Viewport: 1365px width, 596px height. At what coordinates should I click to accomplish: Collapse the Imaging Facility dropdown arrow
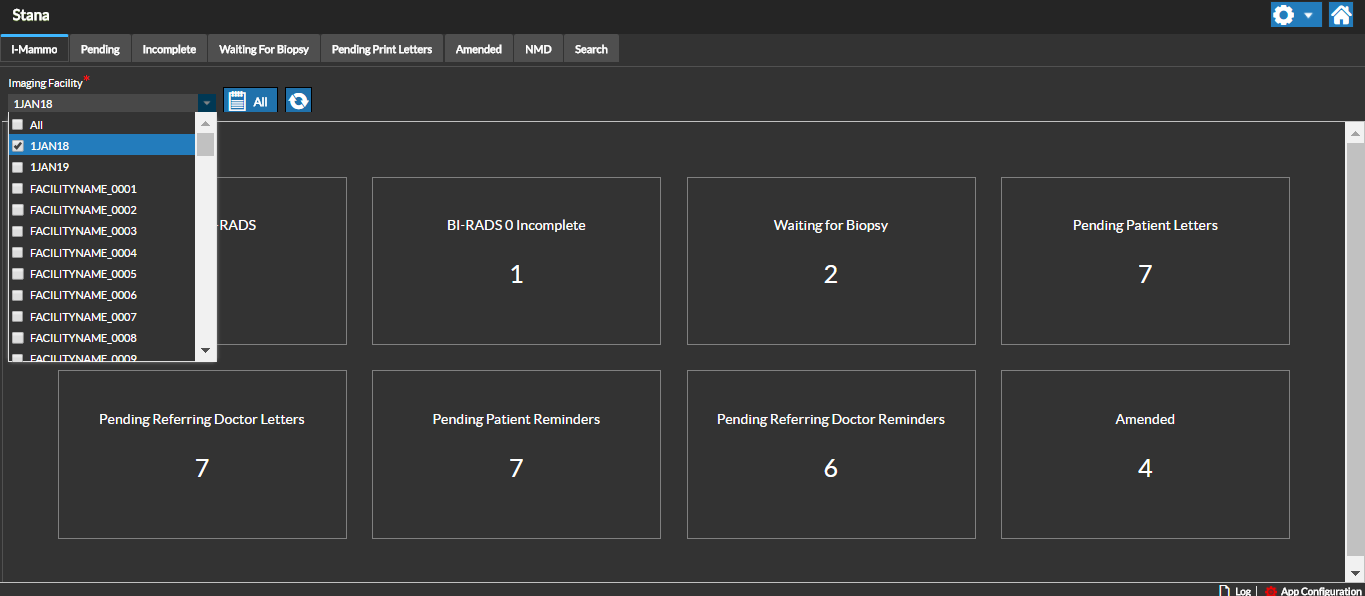206,103
